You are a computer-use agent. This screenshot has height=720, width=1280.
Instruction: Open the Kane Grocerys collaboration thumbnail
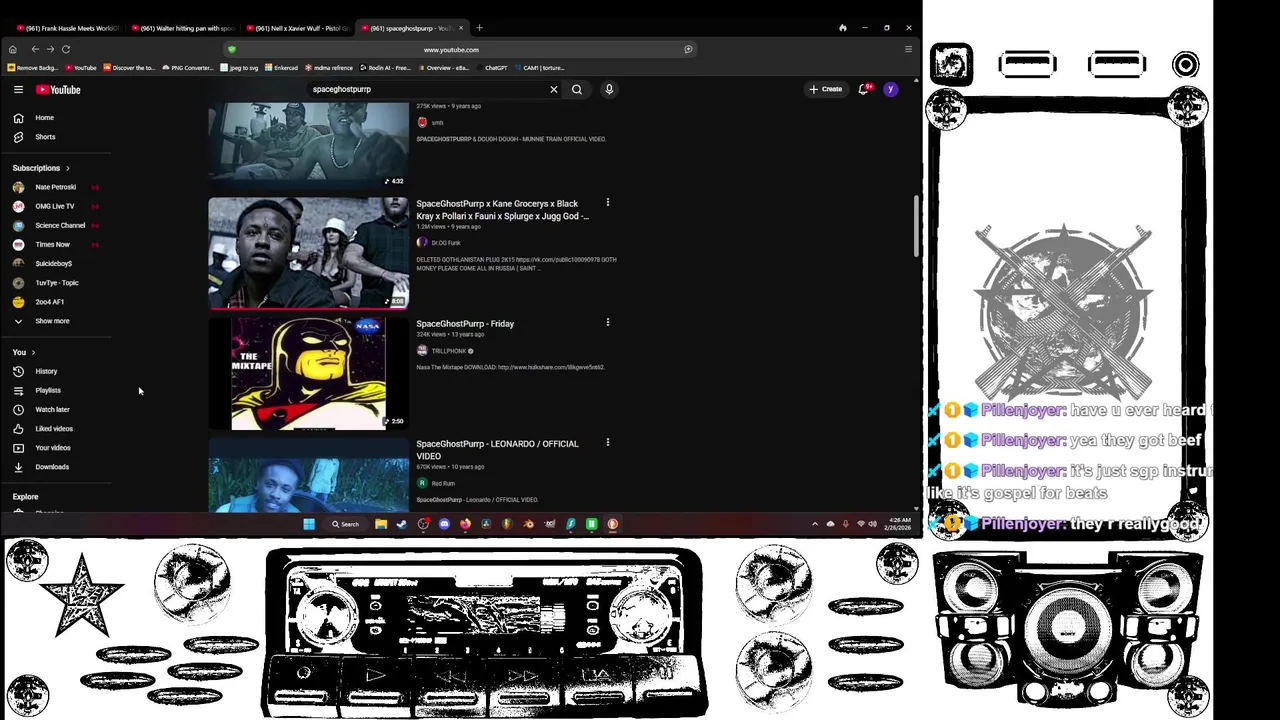tap(308, 253)
